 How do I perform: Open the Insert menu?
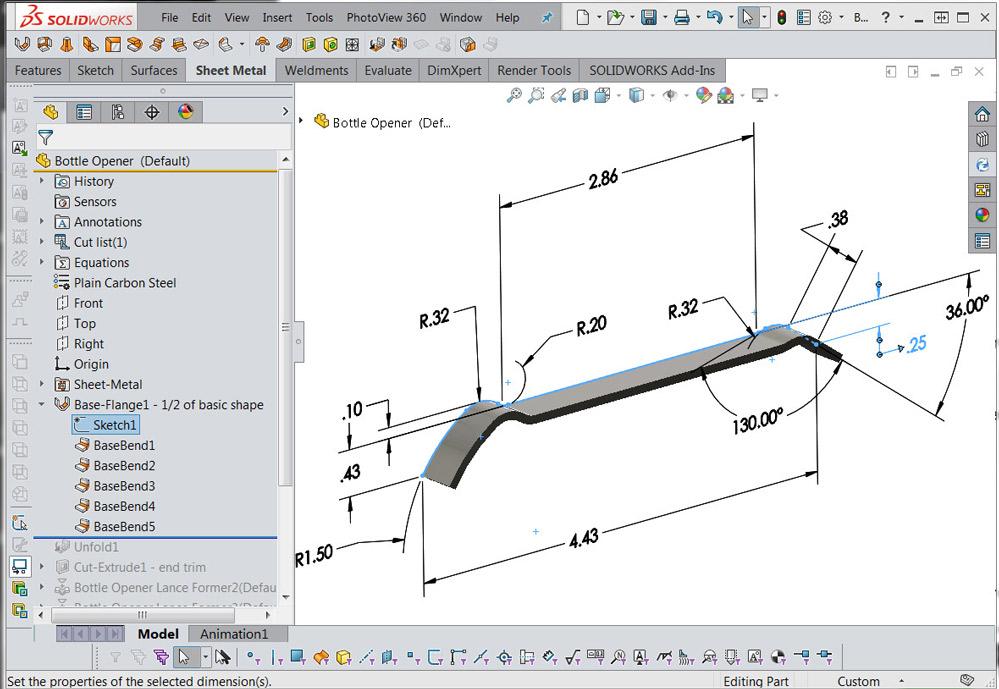(277, 17)
